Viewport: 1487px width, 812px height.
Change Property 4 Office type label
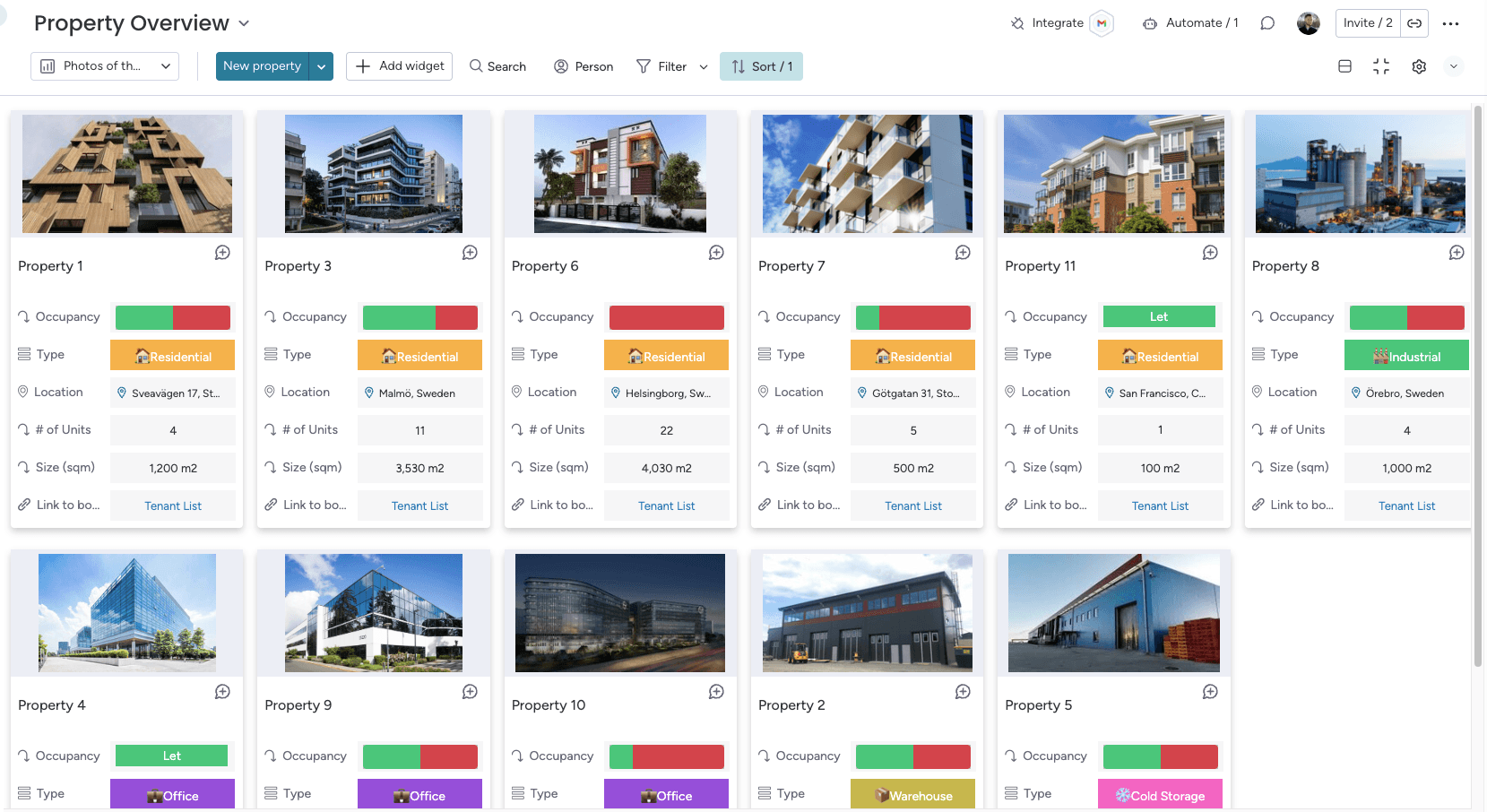coord(173,794)
